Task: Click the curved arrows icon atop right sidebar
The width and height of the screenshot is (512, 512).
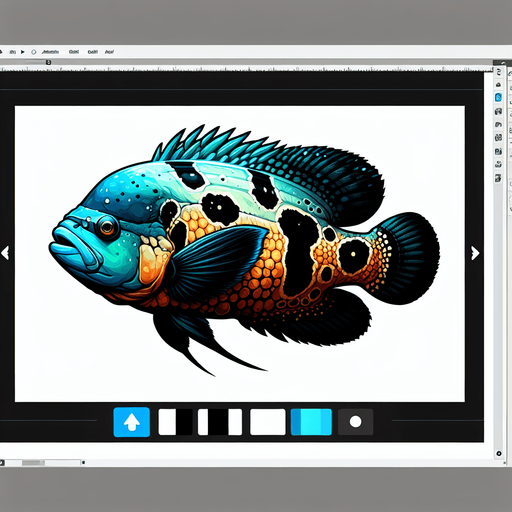Action: pyautogui.click(x=499, y=72)
